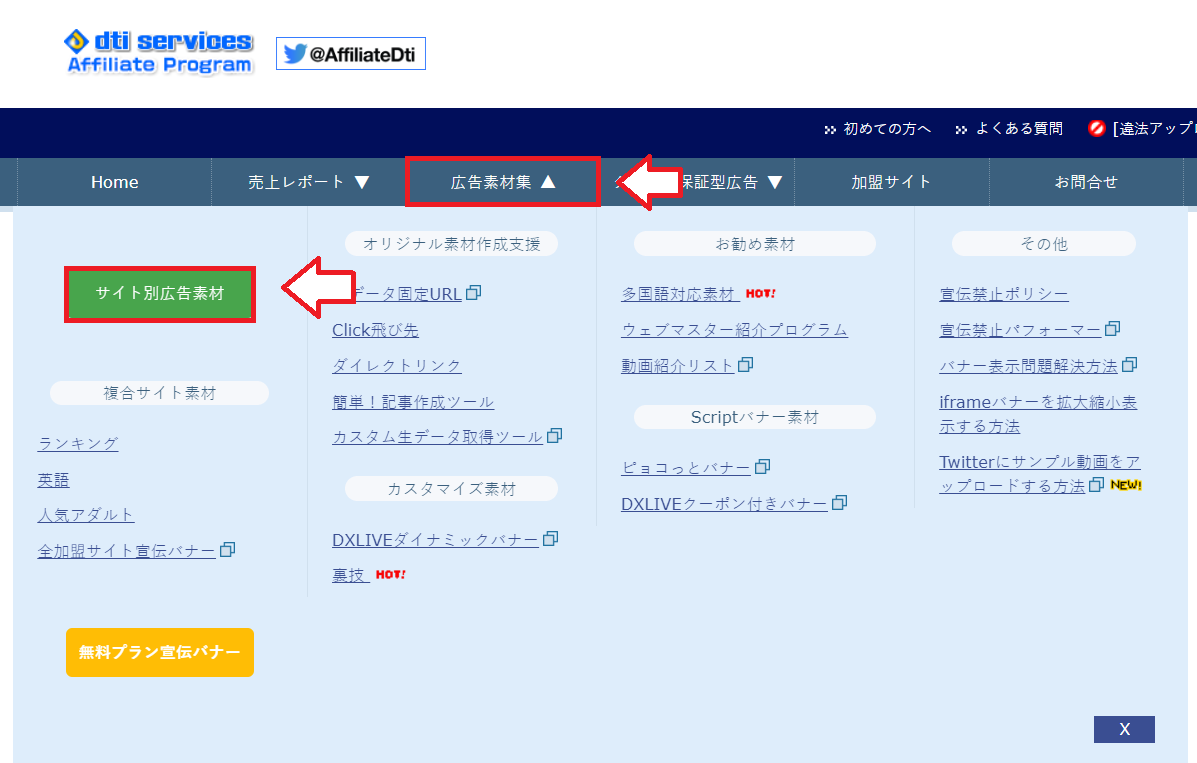Open 人気アダルト link

click(86, 515)
